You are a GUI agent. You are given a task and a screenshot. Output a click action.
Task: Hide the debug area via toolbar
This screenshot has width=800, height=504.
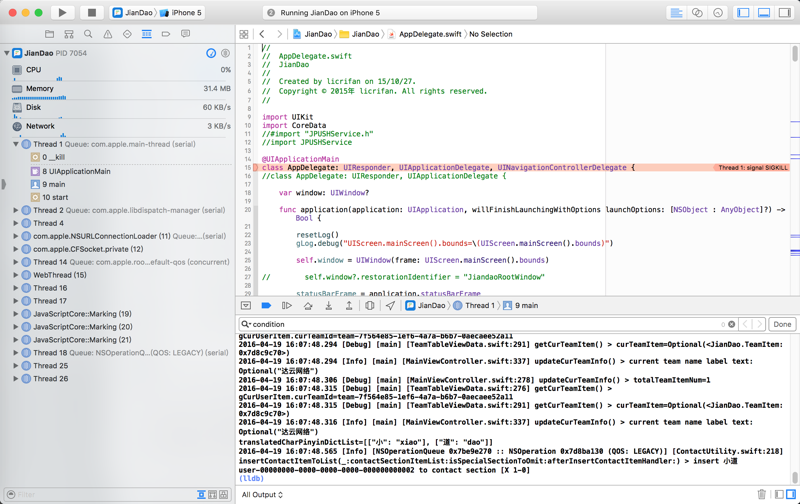(764, 13)
